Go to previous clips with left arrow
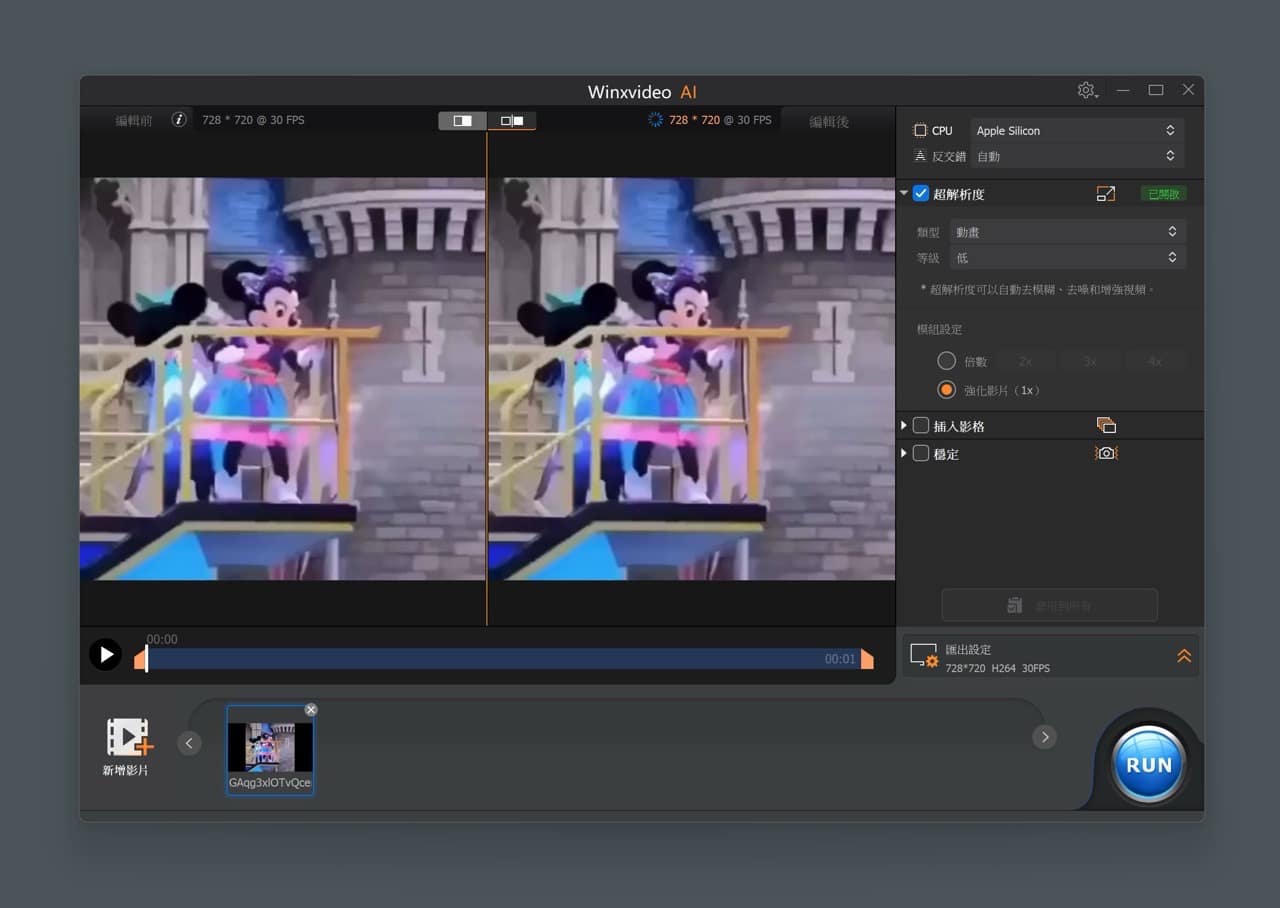Image resolution: width=1280 pixels, height=908 pixels. point(189,743)
